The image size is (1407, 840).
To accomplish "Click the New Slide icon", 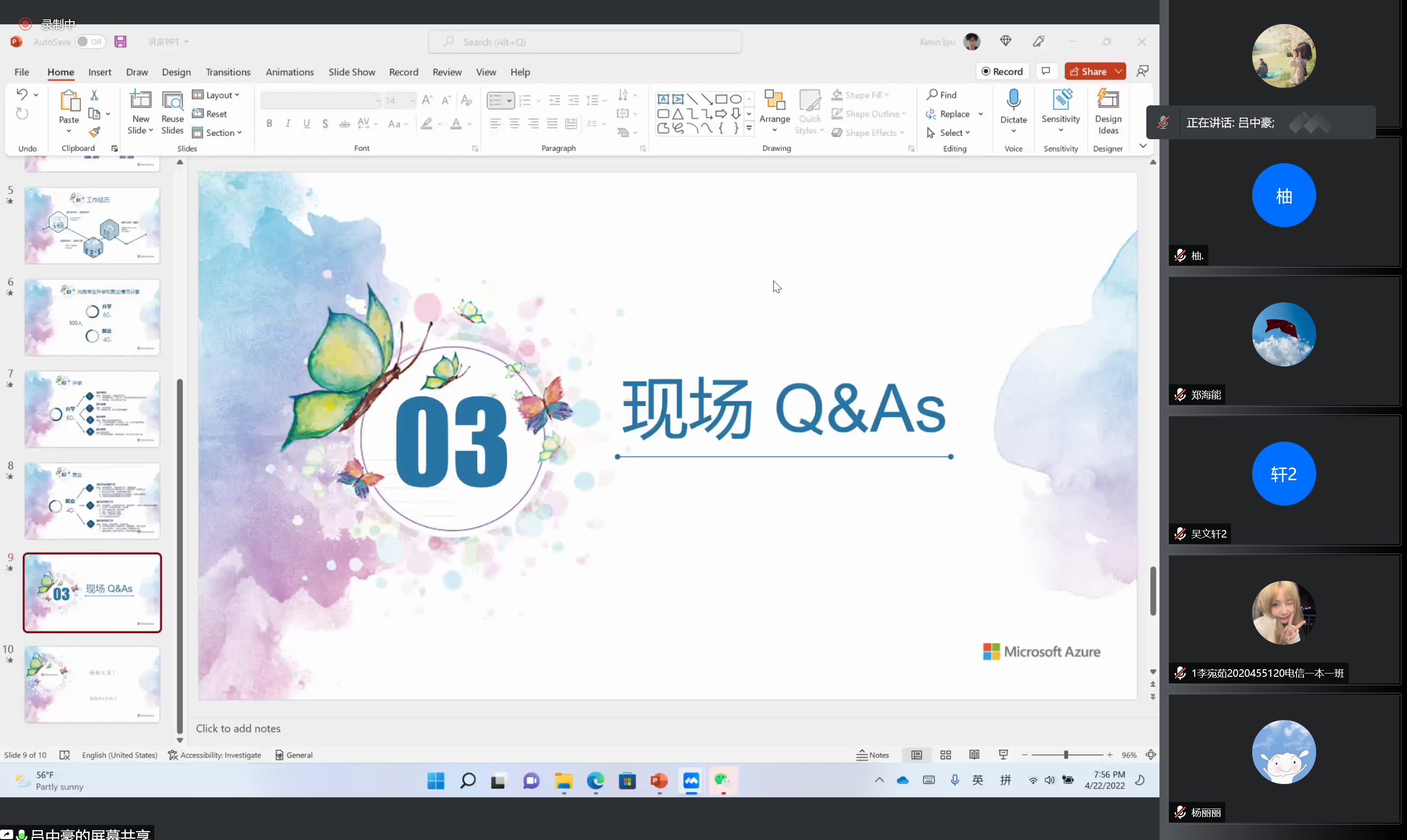I will coord(140,100).
